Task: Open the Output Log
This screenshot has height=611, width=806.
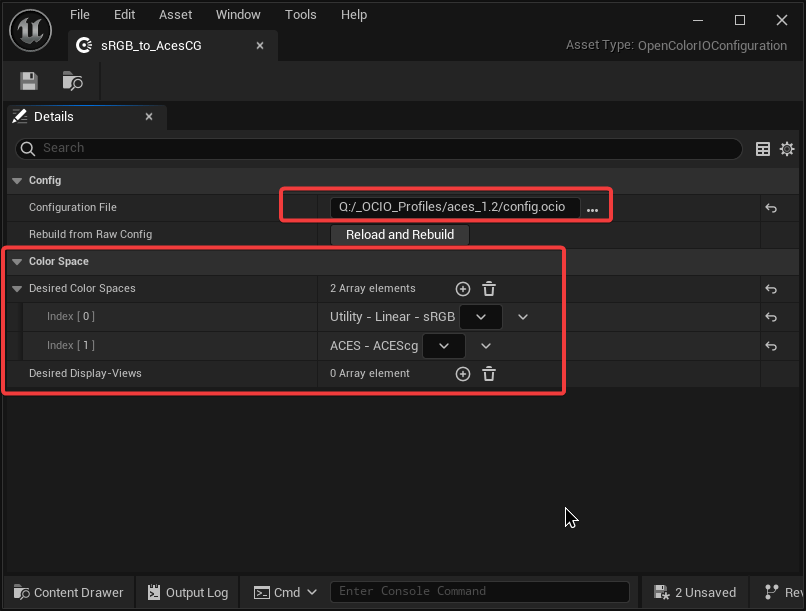Action: click(188, 593)
